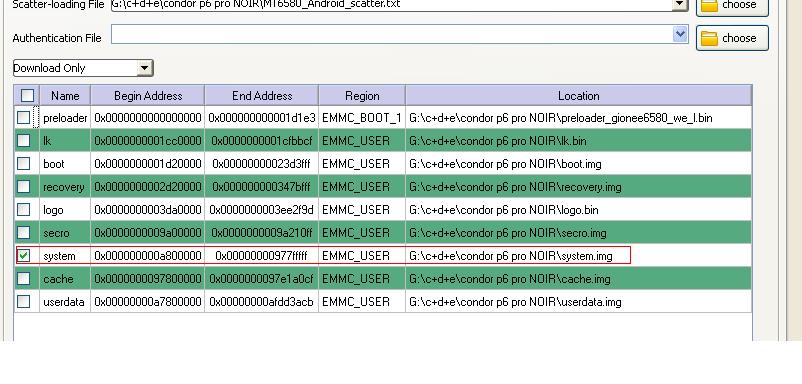Click end address 0x0000000001cfbbcf of lk
Image resolution: width=802 pixels, height=384 pixels.
point(262,140)
